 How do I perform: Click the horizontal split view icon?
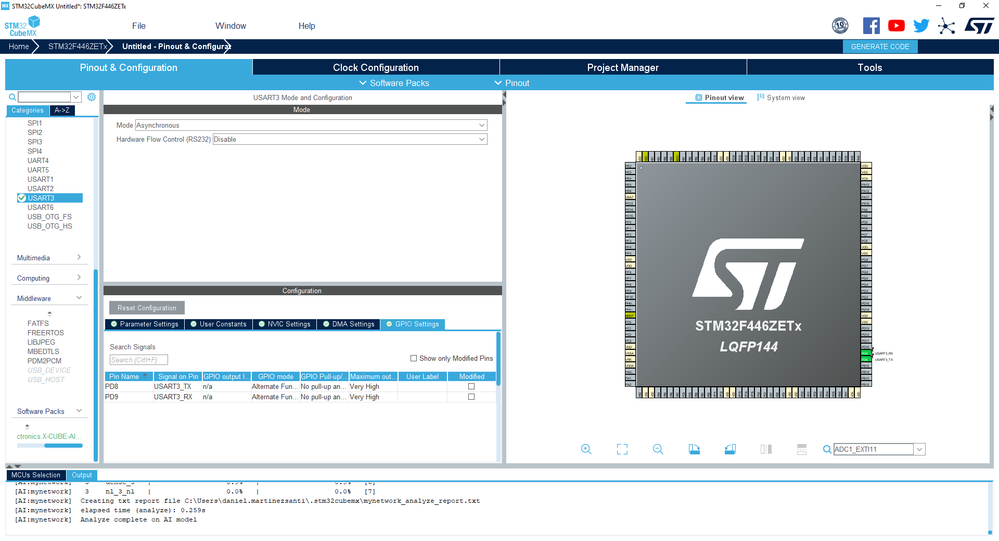click(x=801, y=449)
